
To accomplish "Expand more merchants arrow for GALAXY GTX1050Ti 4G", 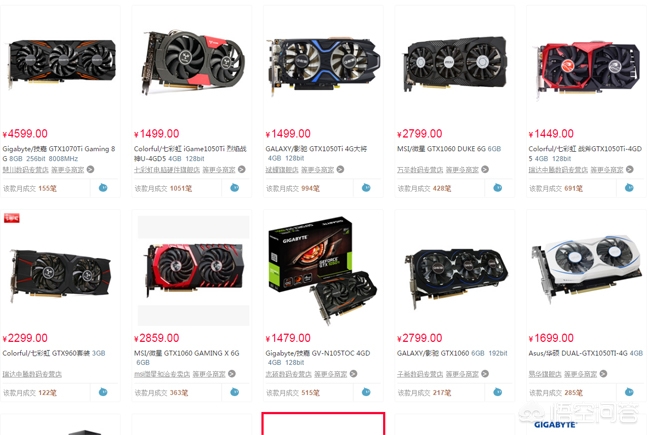I will pyautogui.click(x=340, y=169).
